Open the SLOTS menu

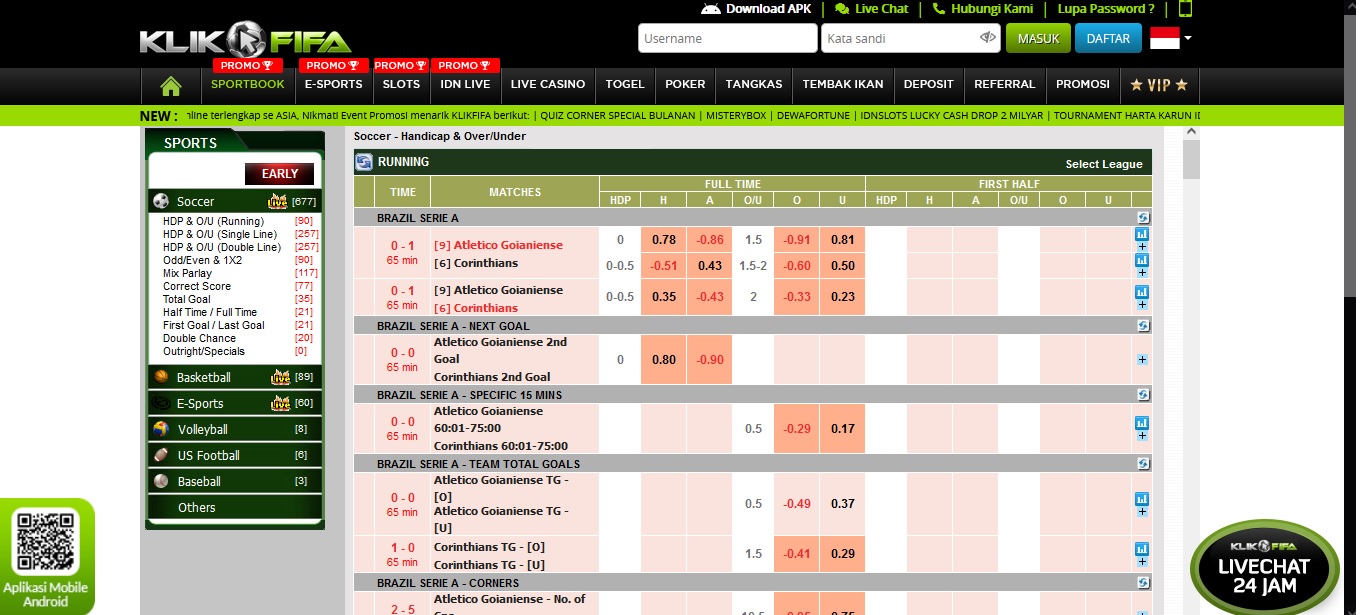tap(401, 84)
